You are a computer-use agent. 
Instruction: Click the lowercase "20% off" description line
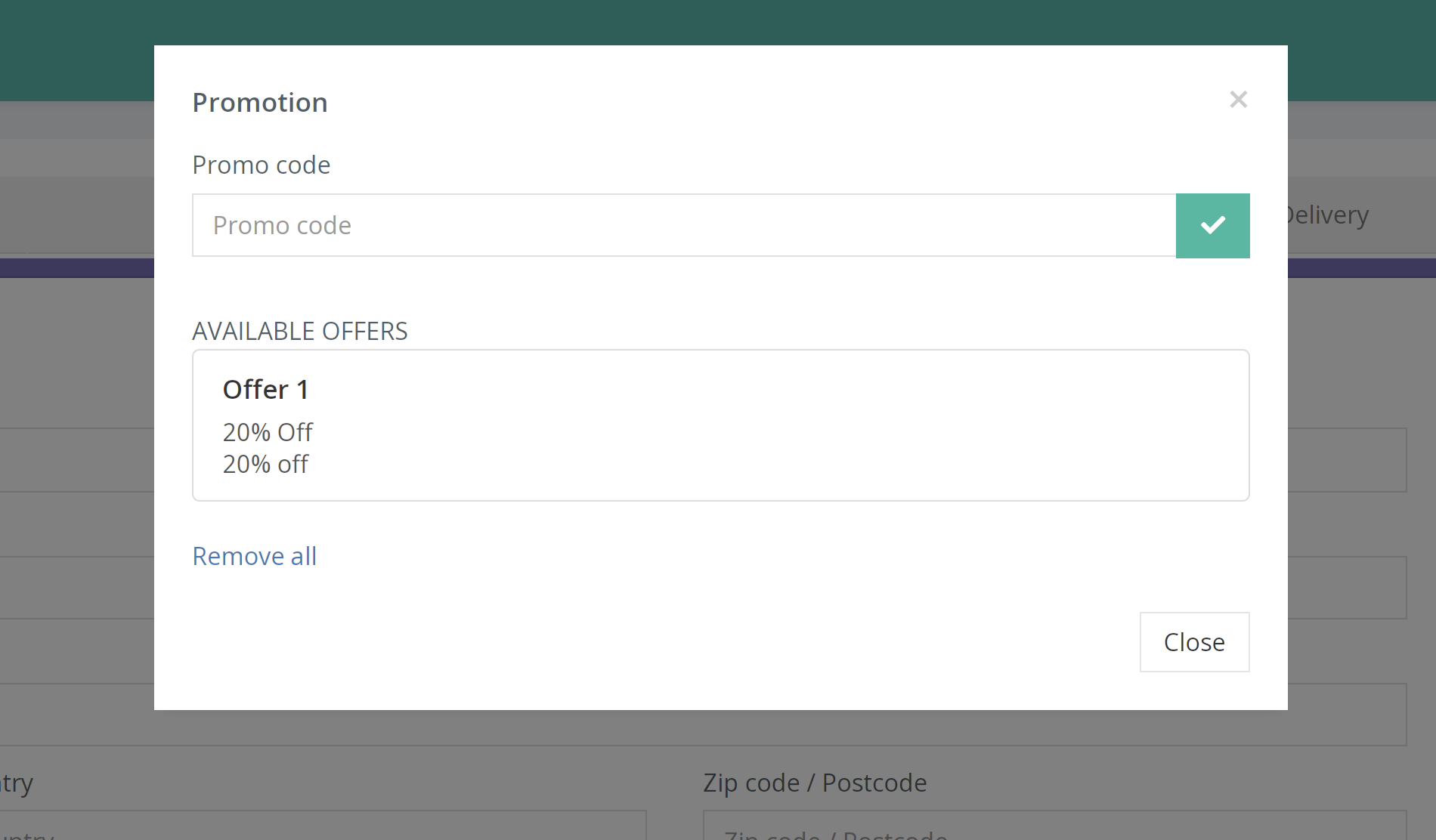(x=265, y=464)
